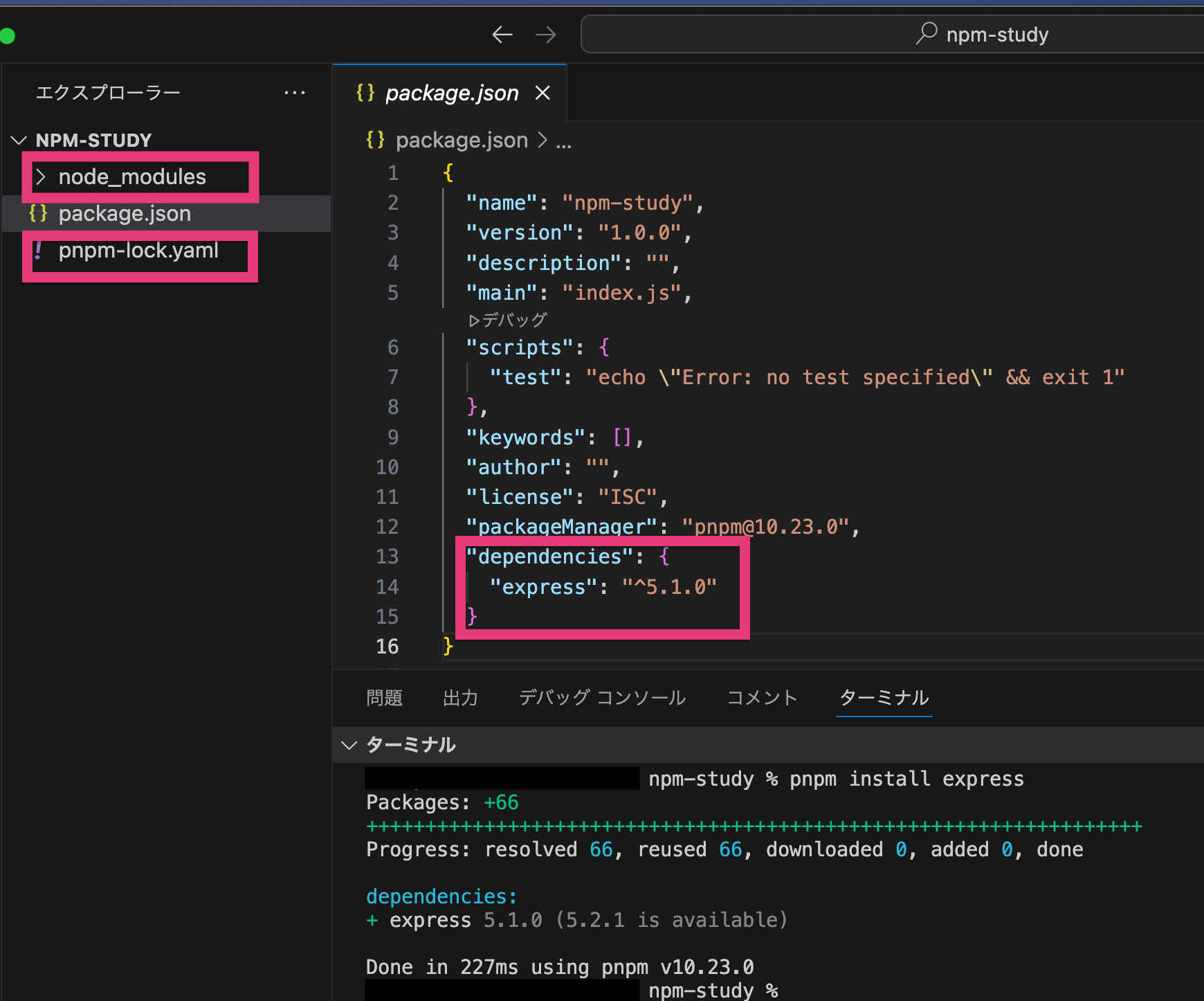Click the back navigation arrow
Image resolution: width=1204 pixels, height=1001 pixels.
[502, 35]
